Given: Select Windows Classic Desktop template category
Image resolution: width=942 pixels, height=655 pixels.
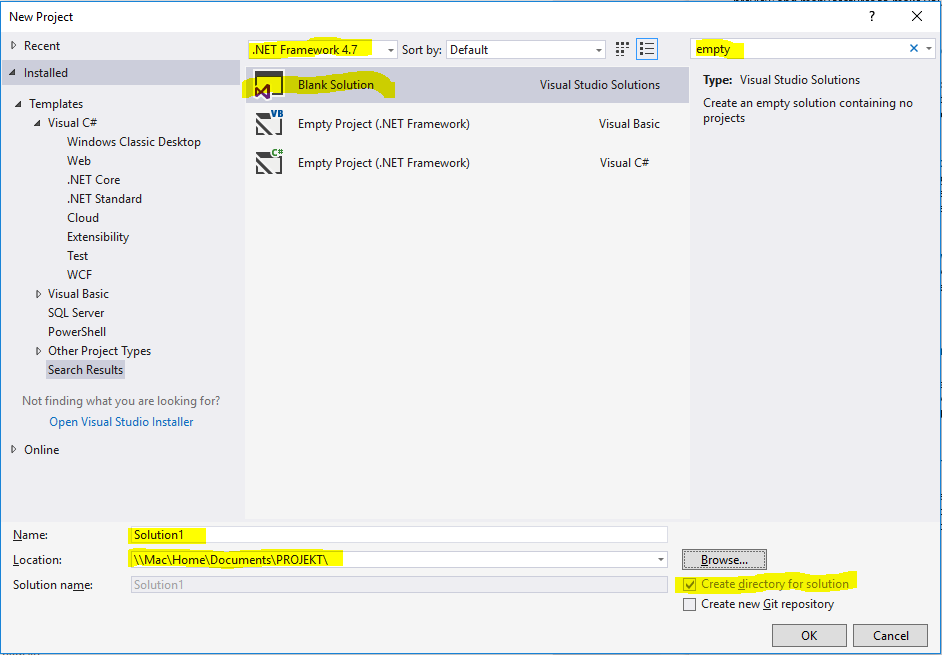Looking at the screenshot, I should [x=133, y=142].
